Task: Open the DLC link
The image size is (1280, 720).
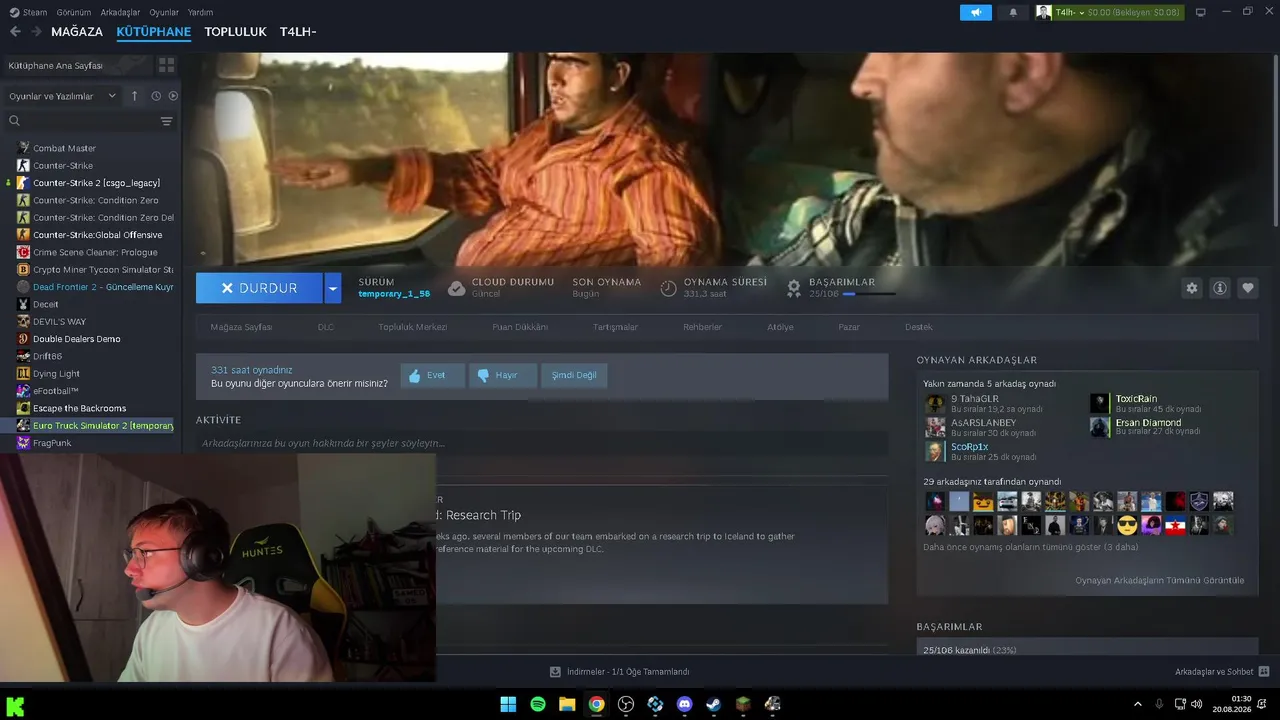Action: 326,327
